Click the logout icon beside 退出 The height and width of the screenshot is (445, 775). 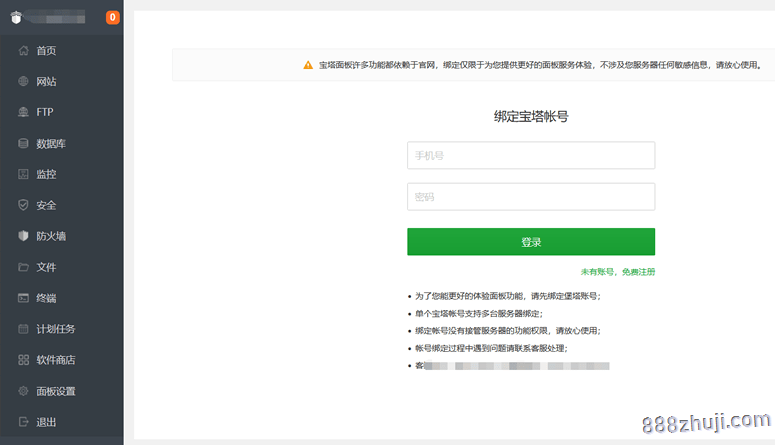point(23,422)
